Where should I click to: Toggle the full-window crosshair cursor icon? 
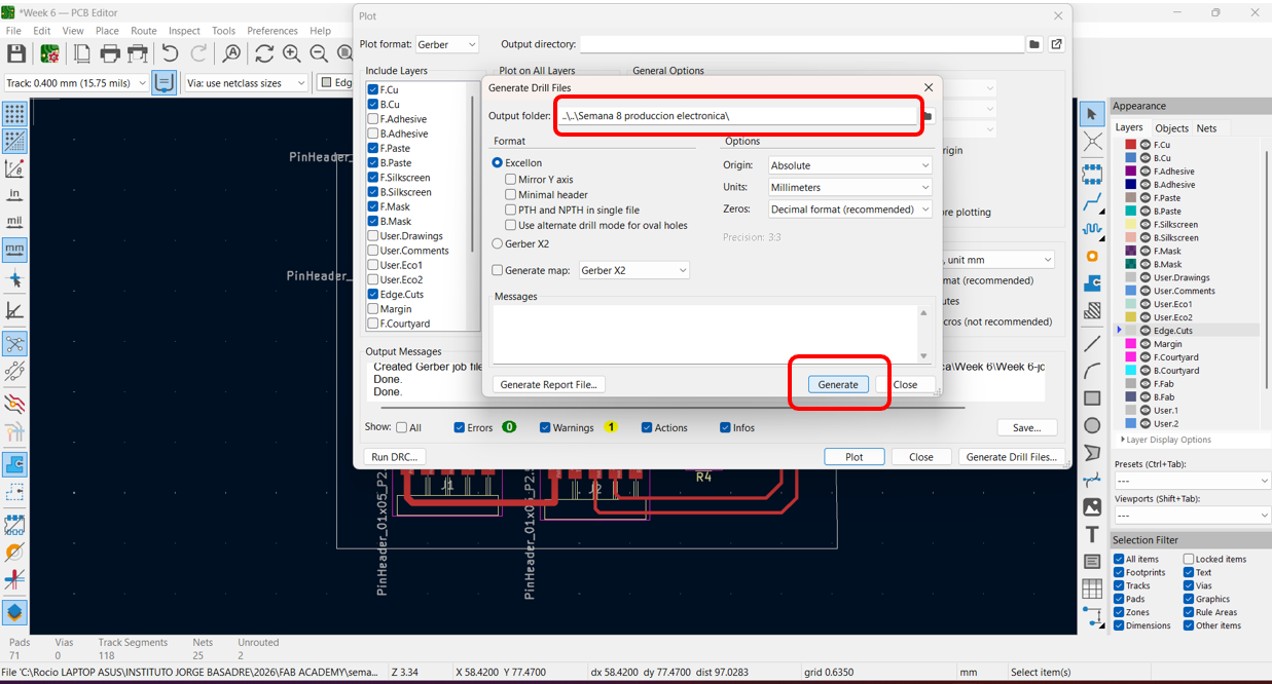(15, 280)
